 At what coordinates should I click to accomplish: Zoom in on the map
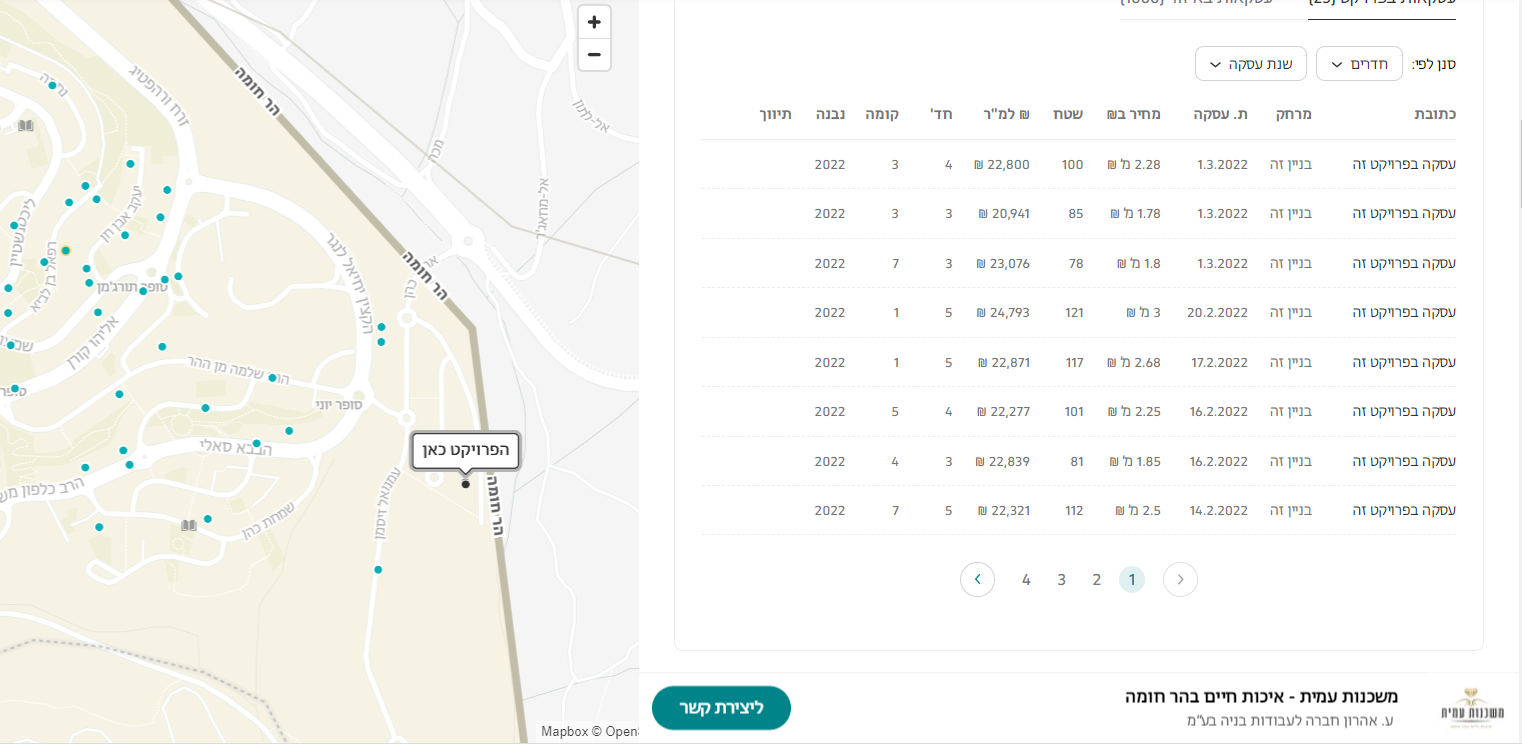pyautogui.click(x=594, y=22)
